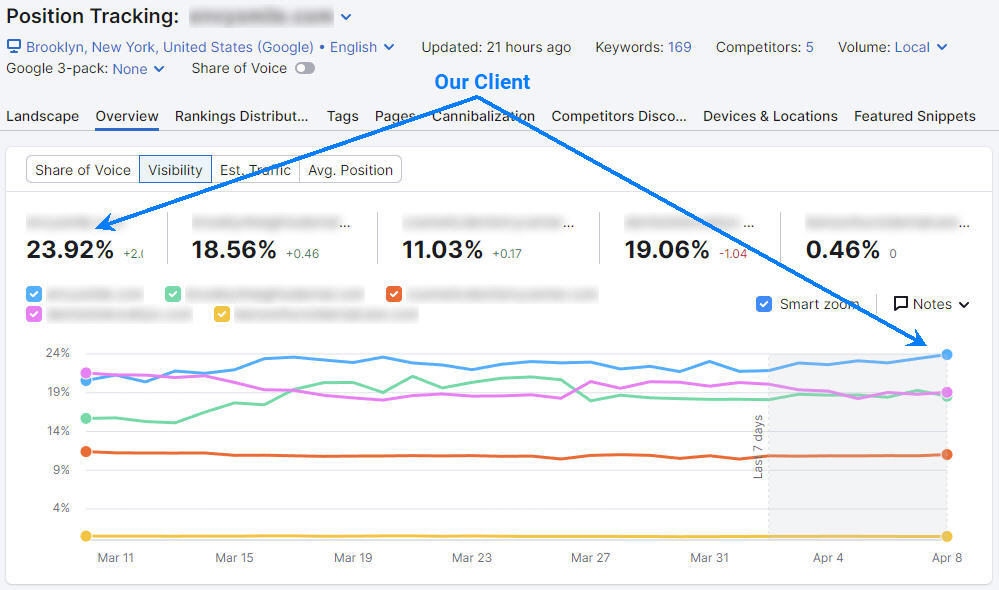Screen dimensions: 999x590
Task: Hide the yellow competitor line via its checkbox
Action: pyautogui.click(x=222, y=314)
